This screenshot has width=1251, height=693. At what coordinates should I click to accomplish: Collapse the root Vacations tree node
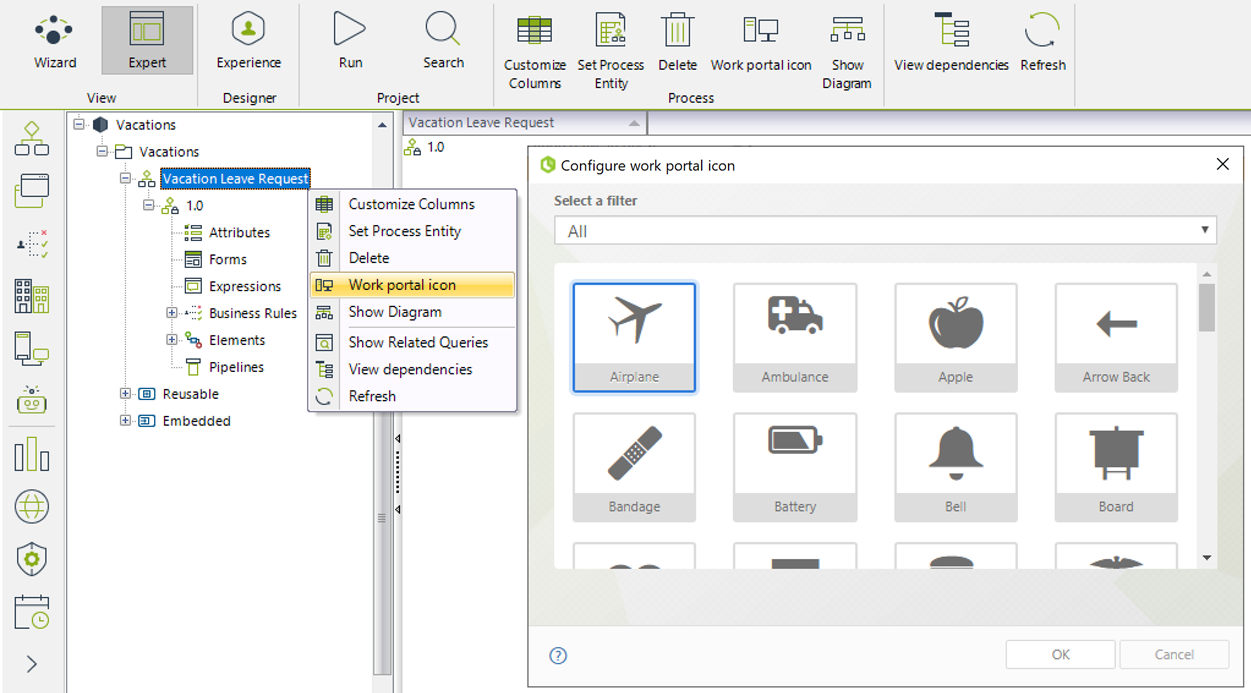pyautogui.click(x=79, y=124)
